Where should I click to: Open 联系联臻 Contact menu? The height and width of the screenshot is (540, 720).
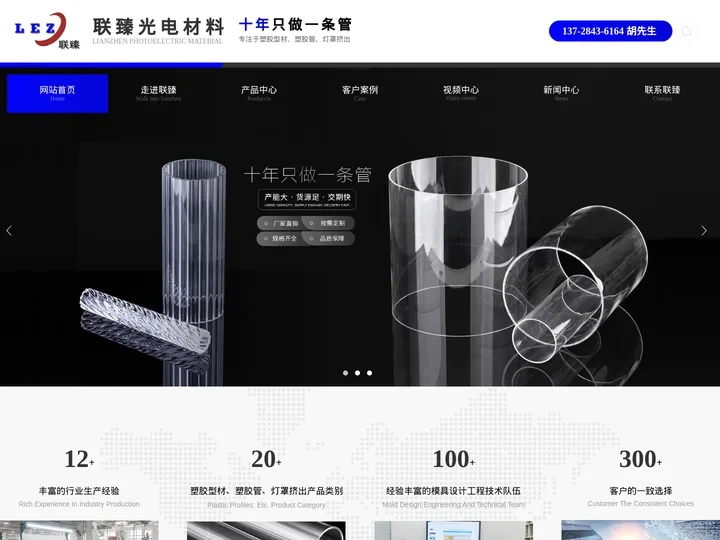pyautogui.click(x=662, y=93)
